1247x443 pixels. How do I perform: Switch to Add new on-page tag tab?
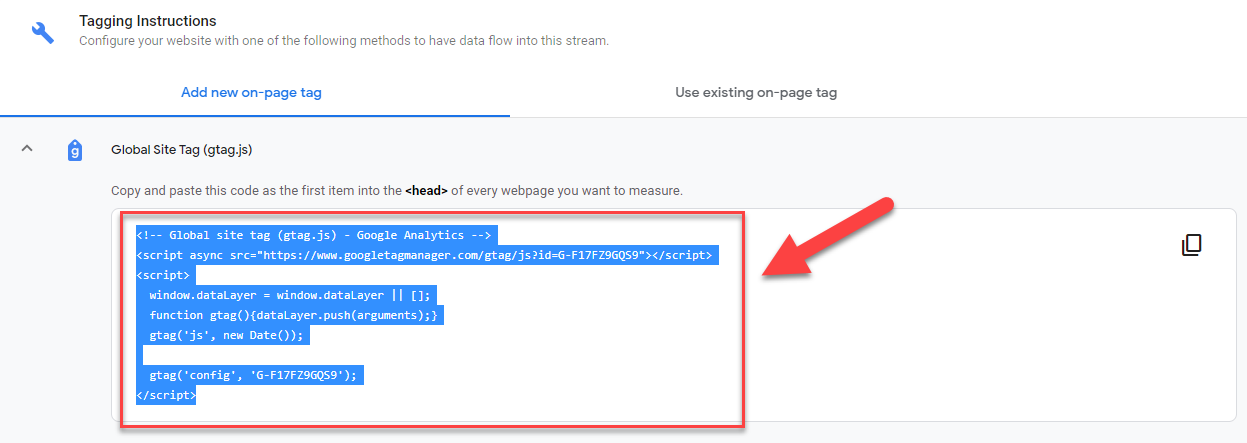pyautogui.click(x=251, y=92)
